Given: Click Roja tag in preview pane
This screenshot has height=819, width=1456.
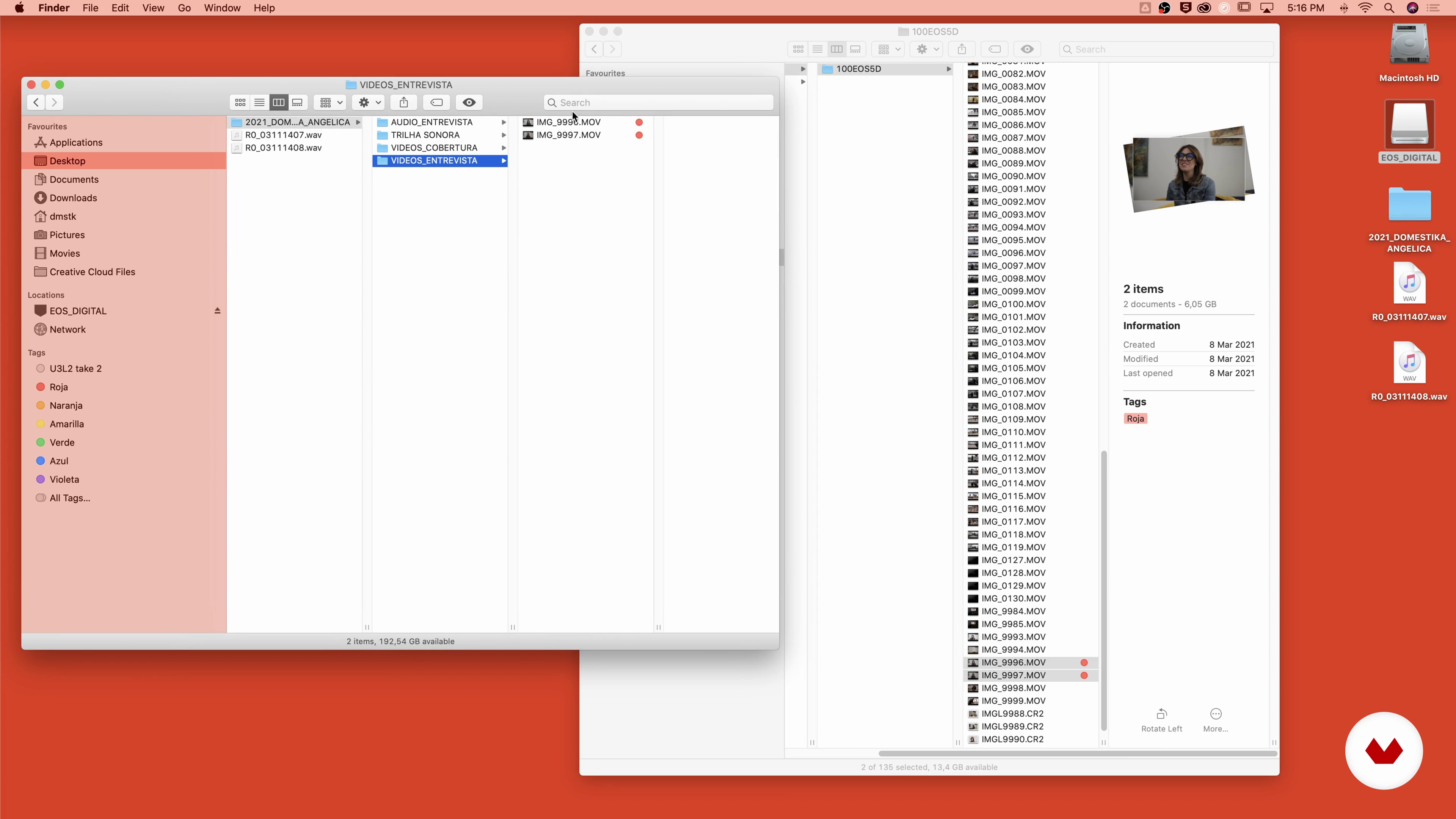Looking at the screenshot, I should 1135,419.
